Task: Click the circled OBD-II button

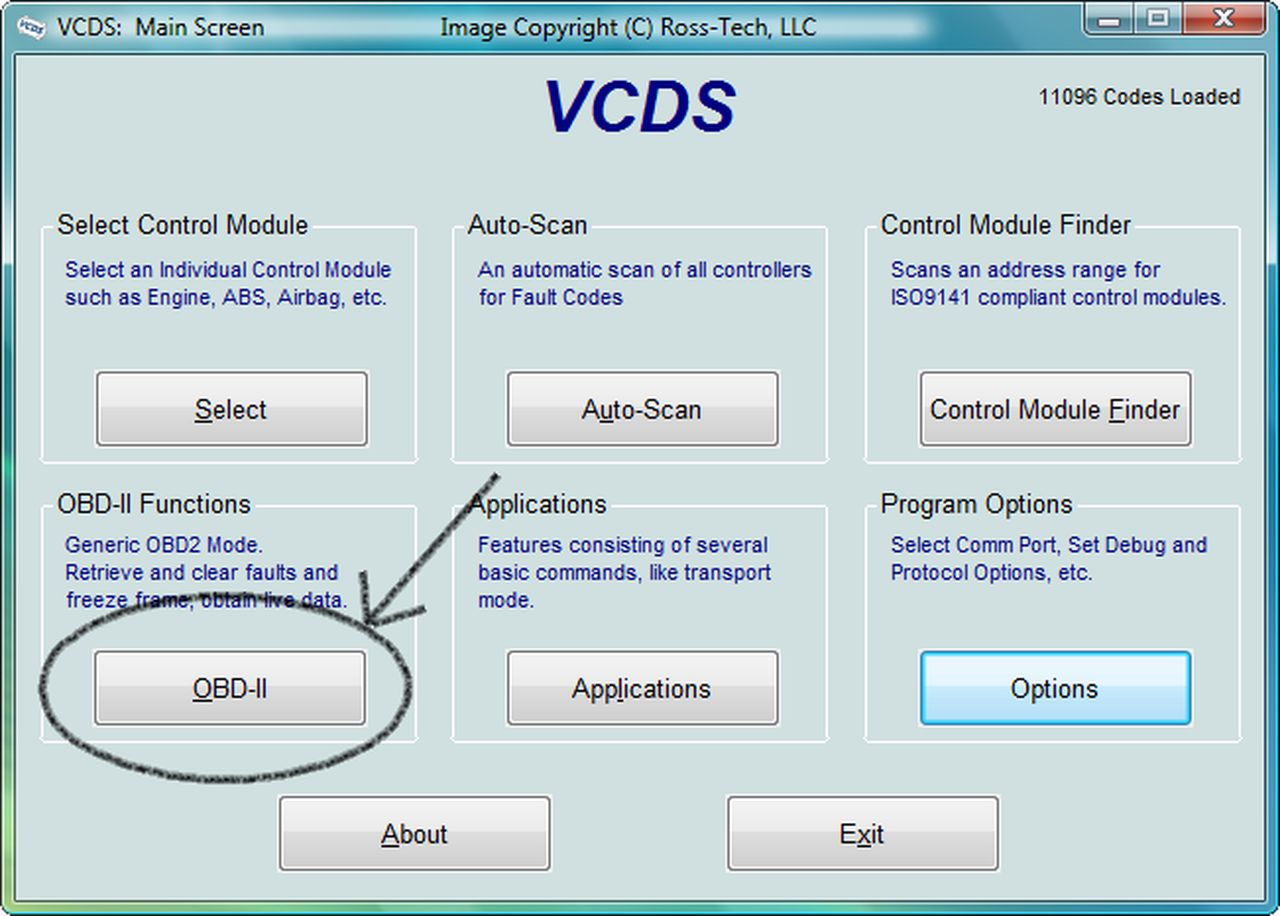Action: point(230,688)
